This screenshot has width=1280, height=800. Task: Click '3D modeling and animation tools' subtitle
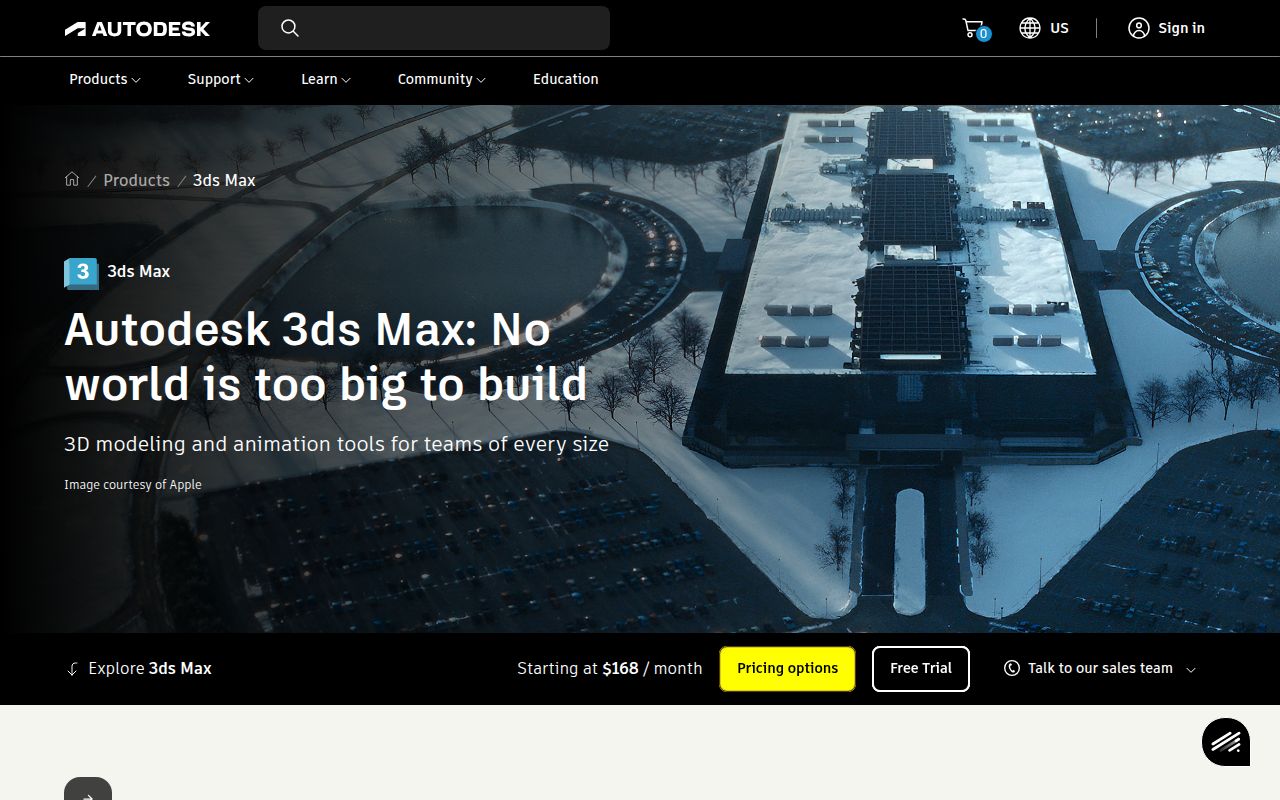336,444
